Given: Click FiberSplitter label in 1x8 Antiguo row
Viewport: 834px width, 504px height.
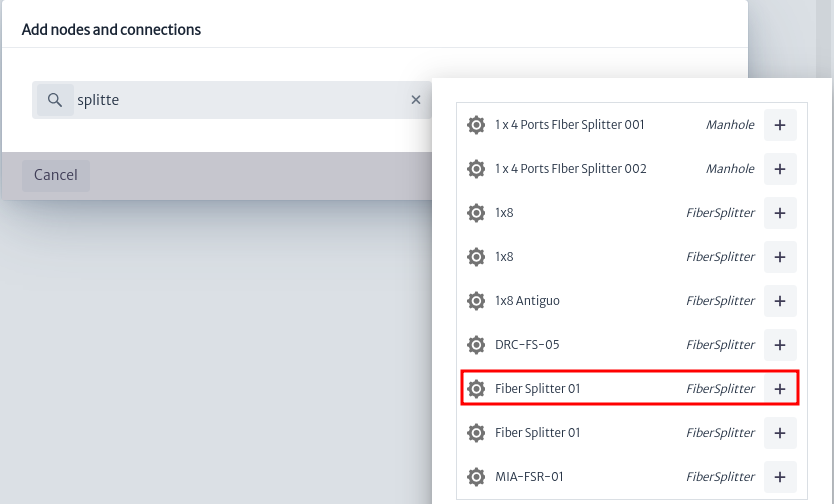Looking at the screenshot, I should pos(720,301).
